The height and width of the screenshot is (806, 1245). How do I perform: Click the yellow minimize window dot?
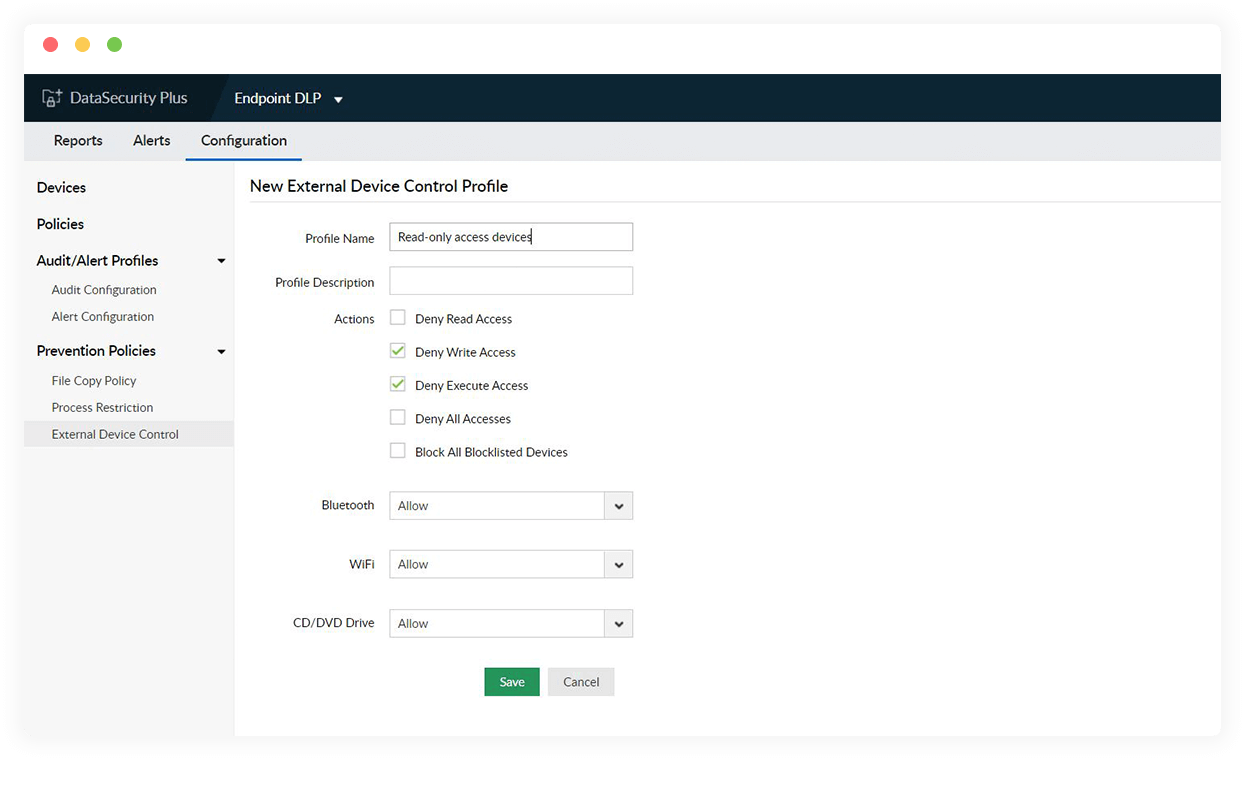(x=82, y=44)
